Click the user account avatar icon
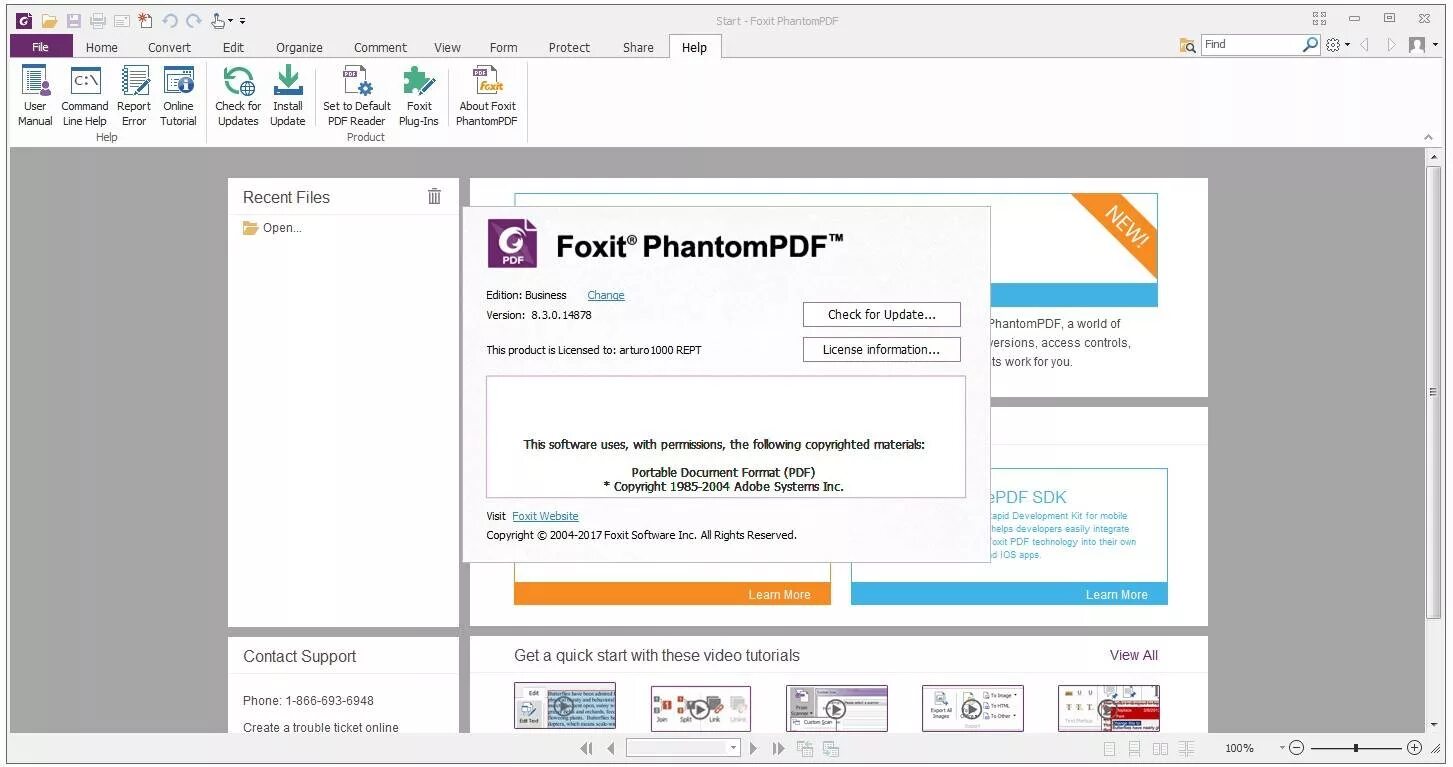This screenshot has width=1453, height=767. 1416,45
